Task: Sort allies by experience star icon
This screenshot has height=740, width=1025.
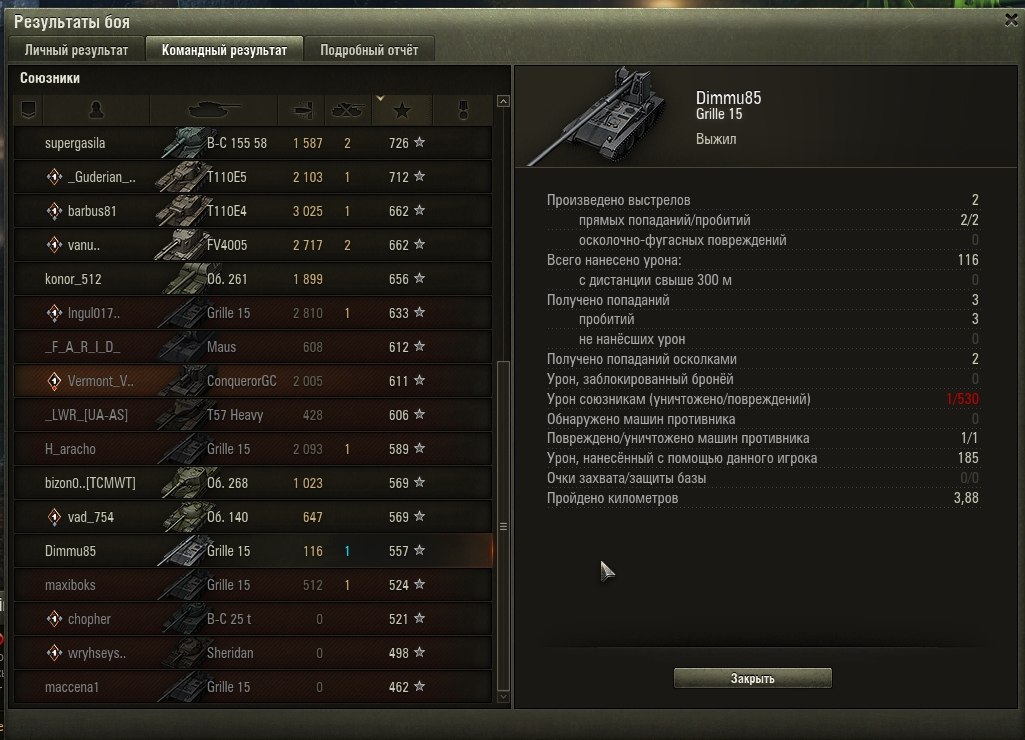Action: [402, 110]
